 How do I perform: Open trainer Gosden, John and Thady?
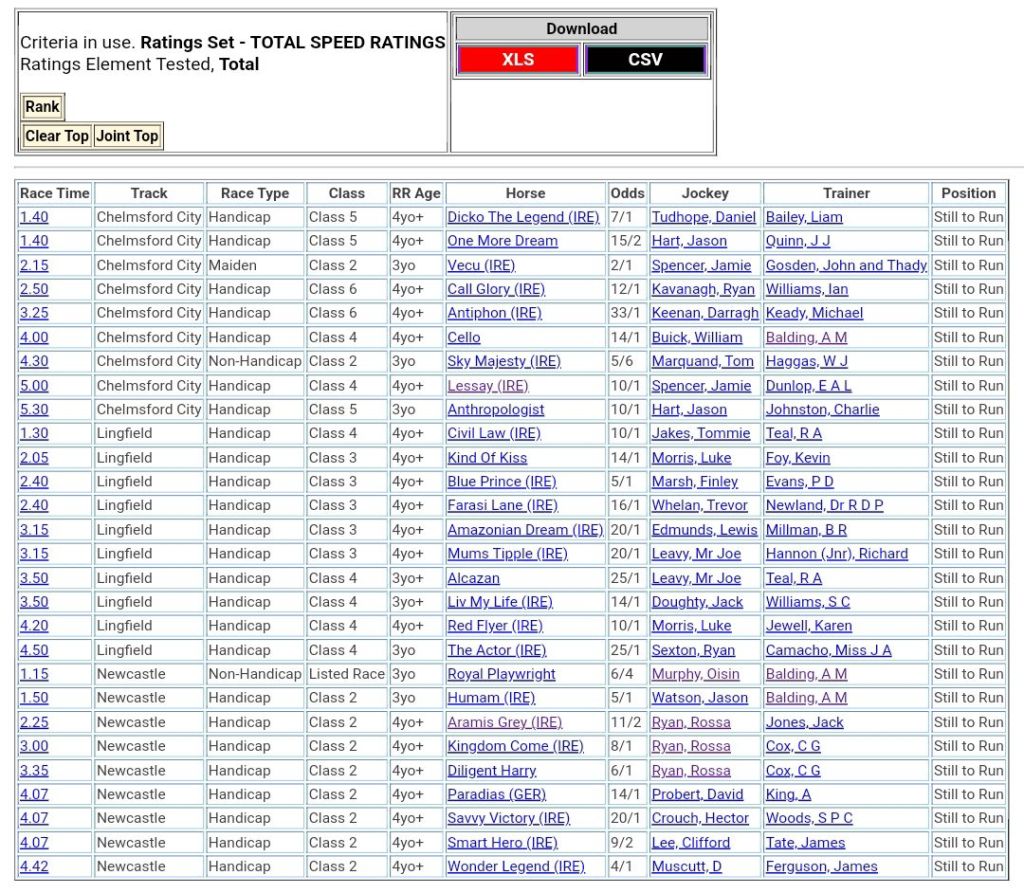coord(846,265)
